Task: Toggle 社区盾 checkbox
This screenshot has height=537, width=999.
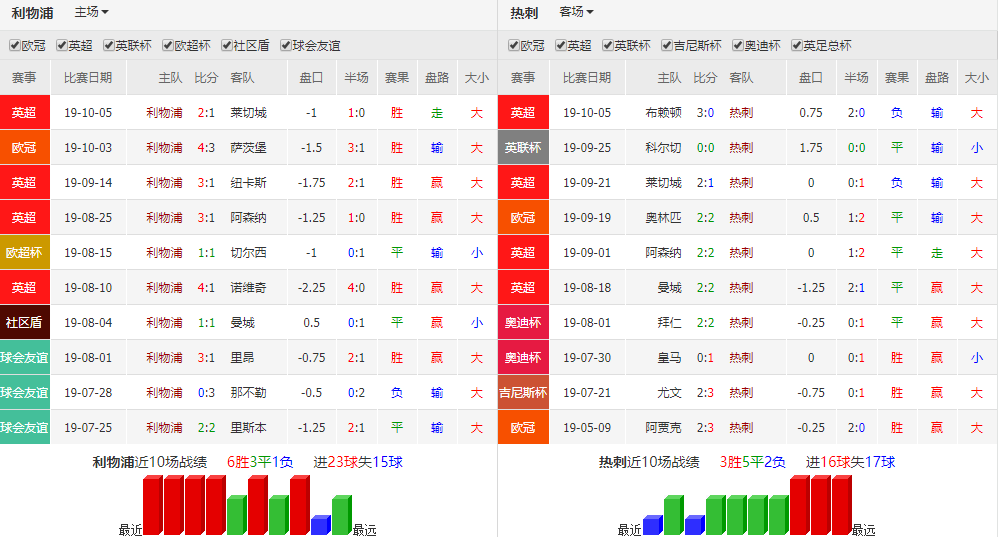Action: coord(227,45)
